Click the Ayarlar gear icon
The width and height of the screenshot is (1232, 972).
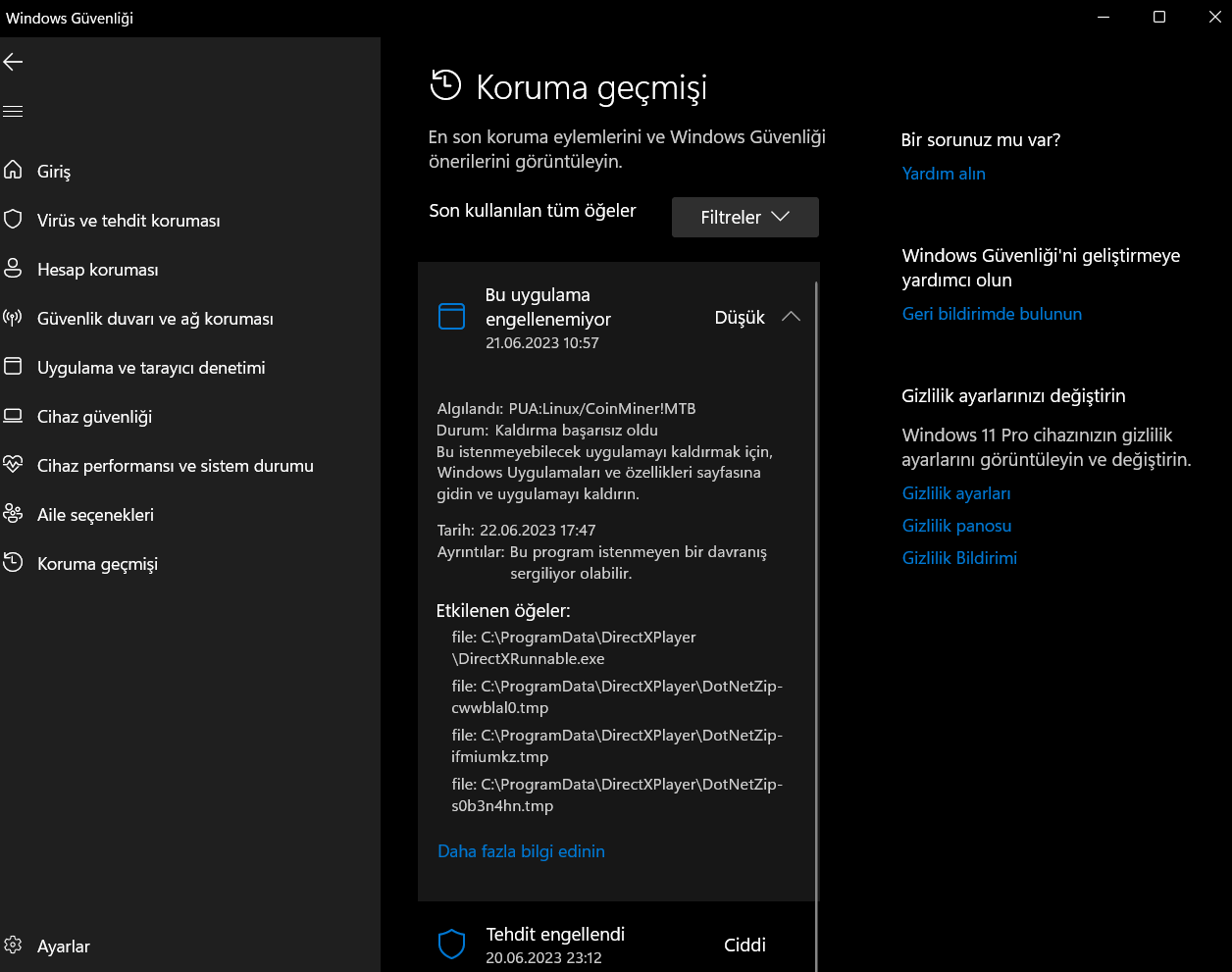[x=13, y=946]
